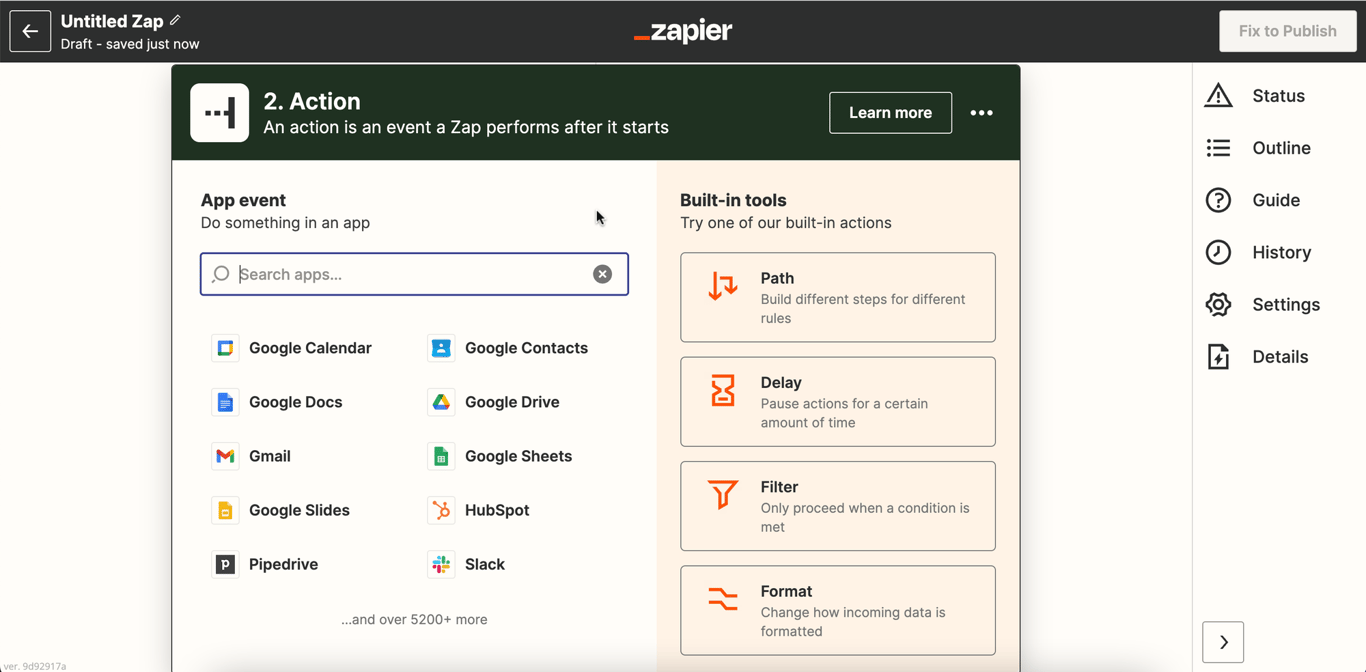Open the Settings panel label
The height and width of the screenshot is (672, 1366).
click(1286, 304)
